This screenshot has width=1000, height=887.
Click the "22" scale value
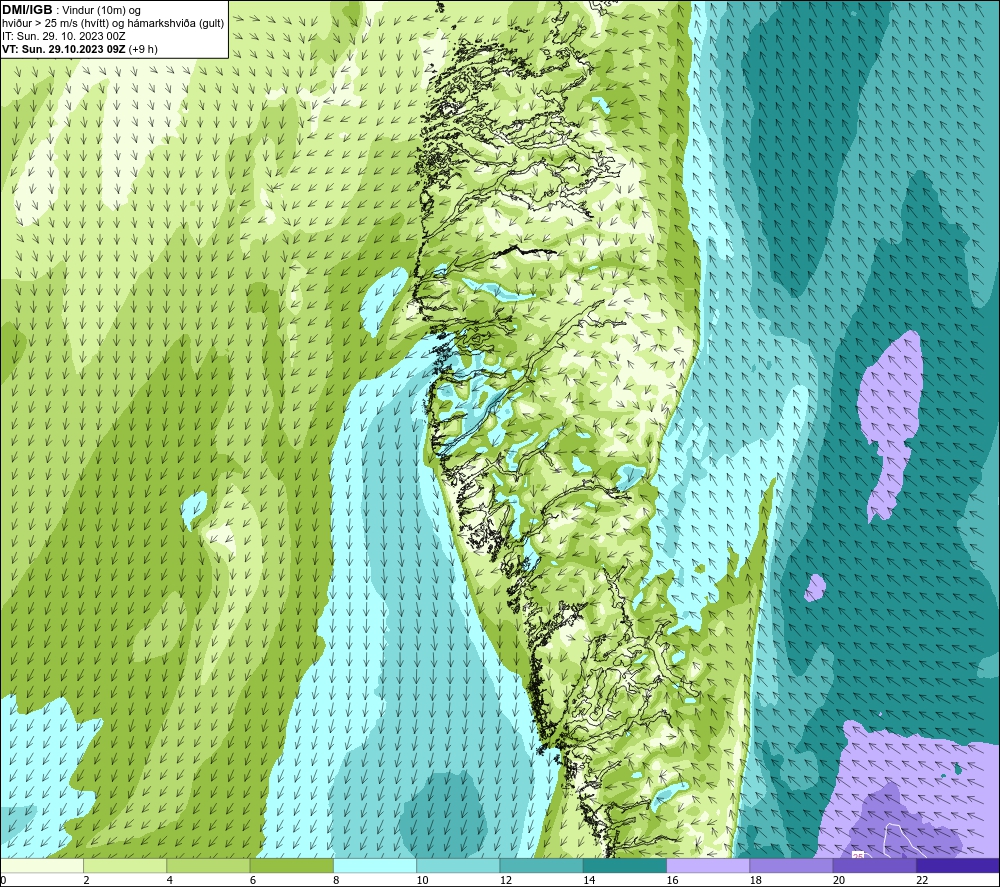pos(922,880)
